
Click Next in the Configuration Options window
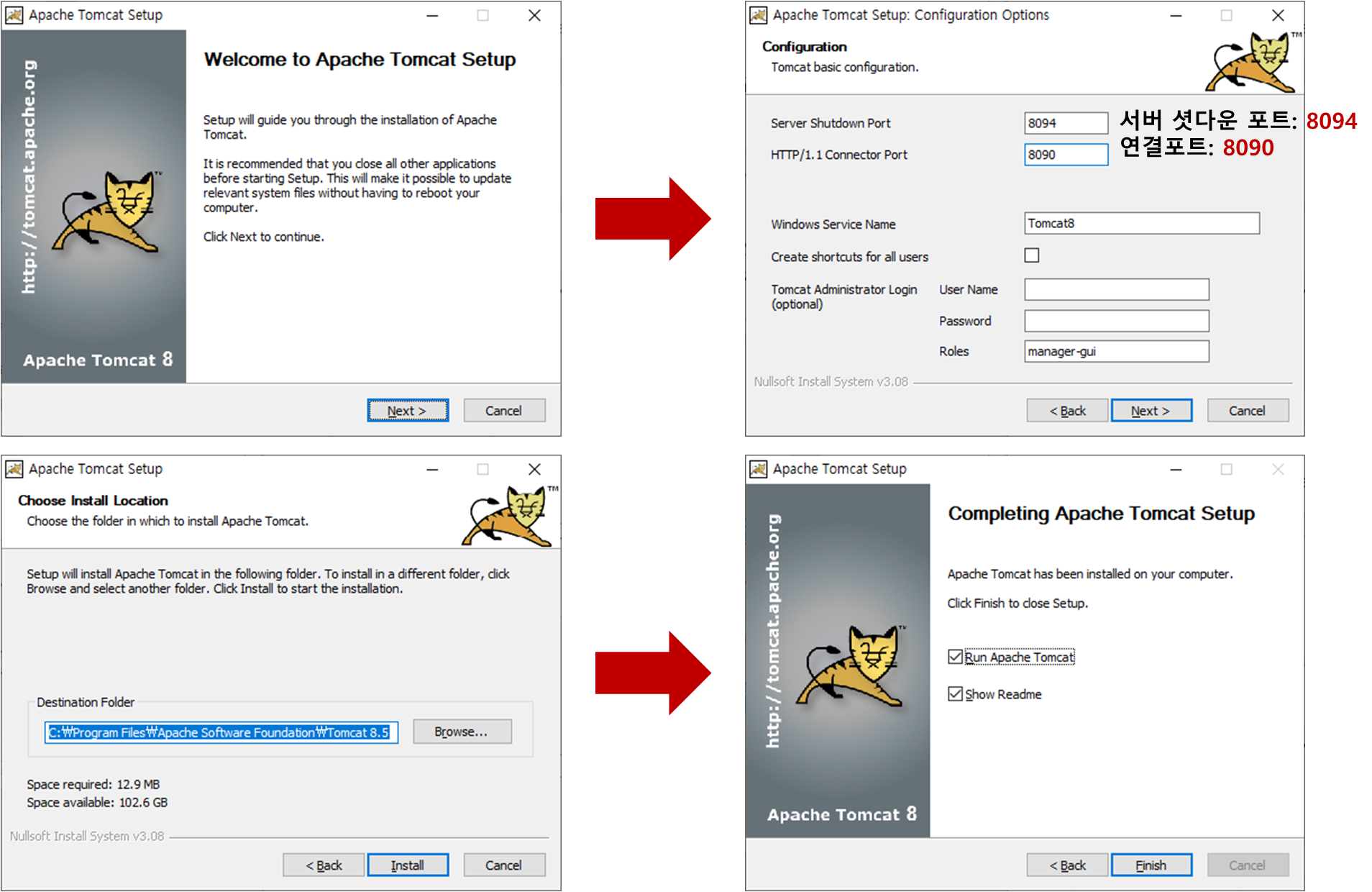tap(1151, 411)
